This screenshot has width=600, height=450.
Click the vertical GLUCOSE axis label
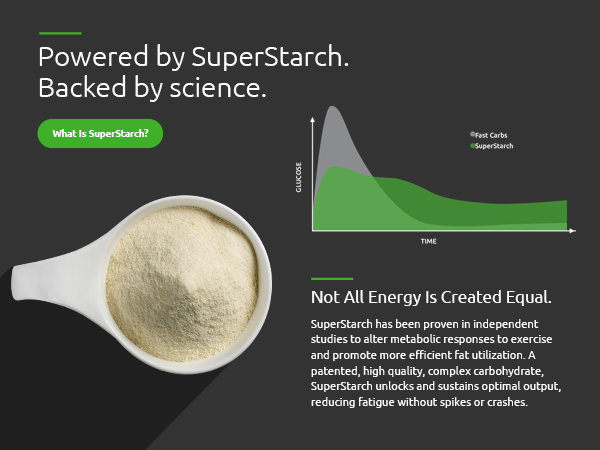299,178
